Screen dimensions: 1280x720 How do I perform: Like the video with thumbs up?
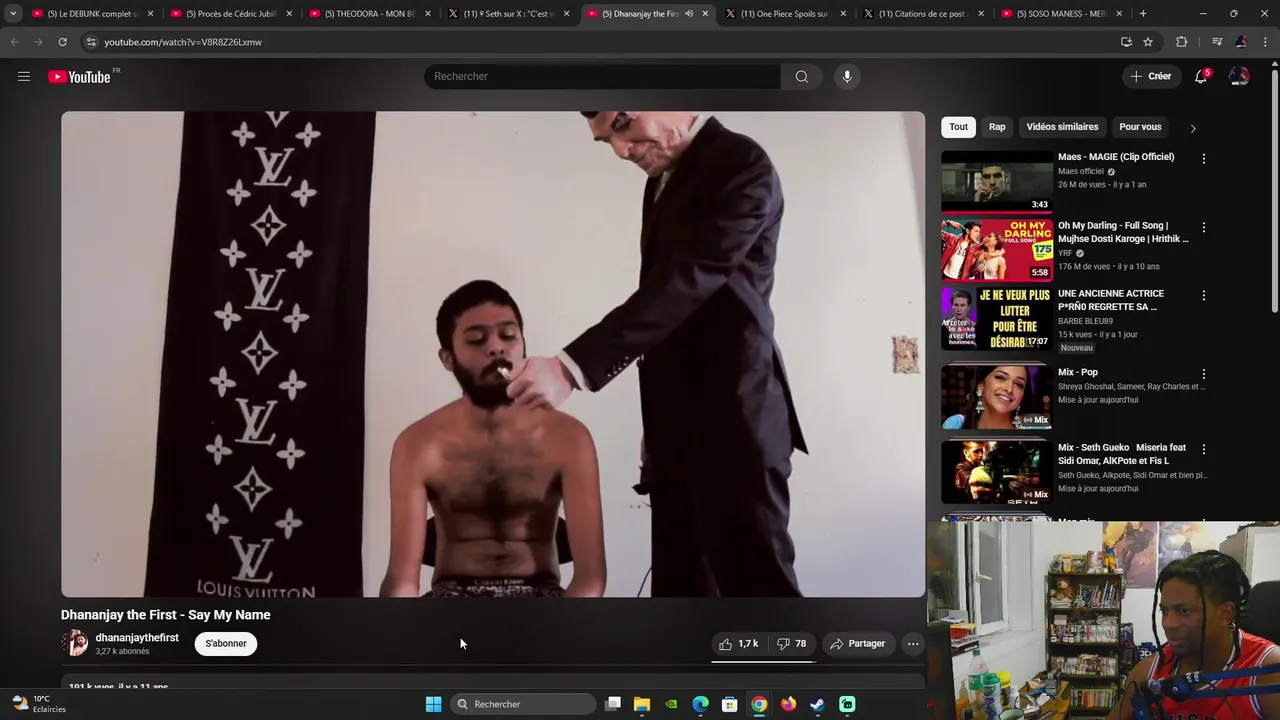[x=739, y=644]
